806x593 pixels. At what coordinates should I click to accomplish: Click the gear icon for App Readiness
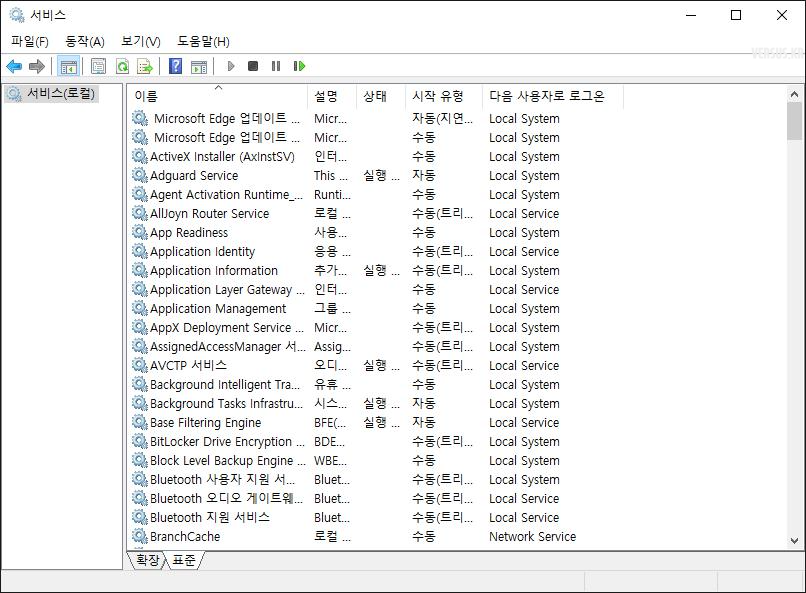pos(140,232)
